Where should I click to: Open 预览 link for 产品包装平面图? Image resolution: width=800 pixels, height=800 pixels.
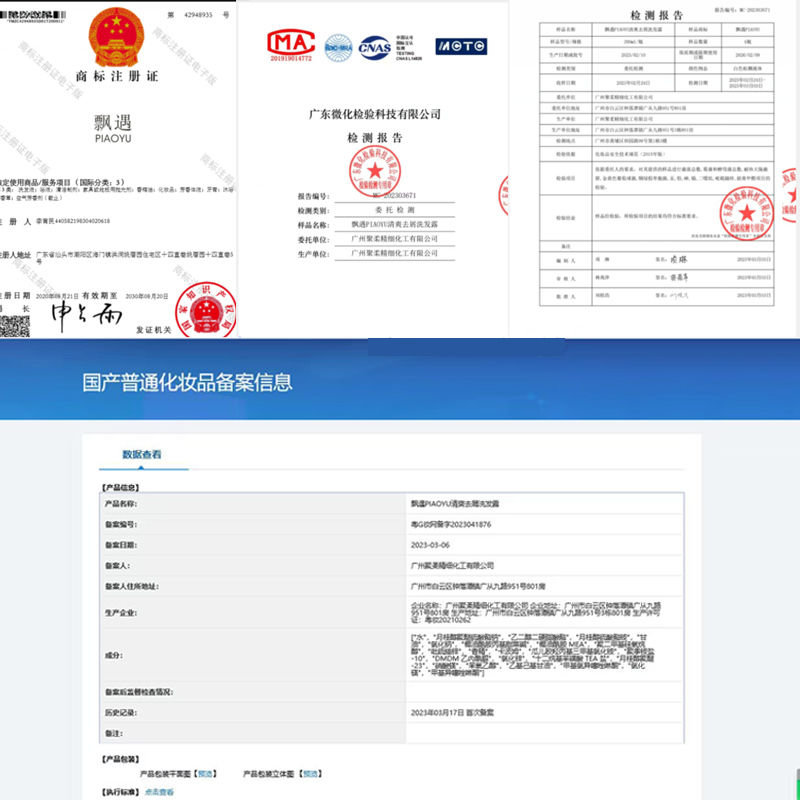point(205,773)
